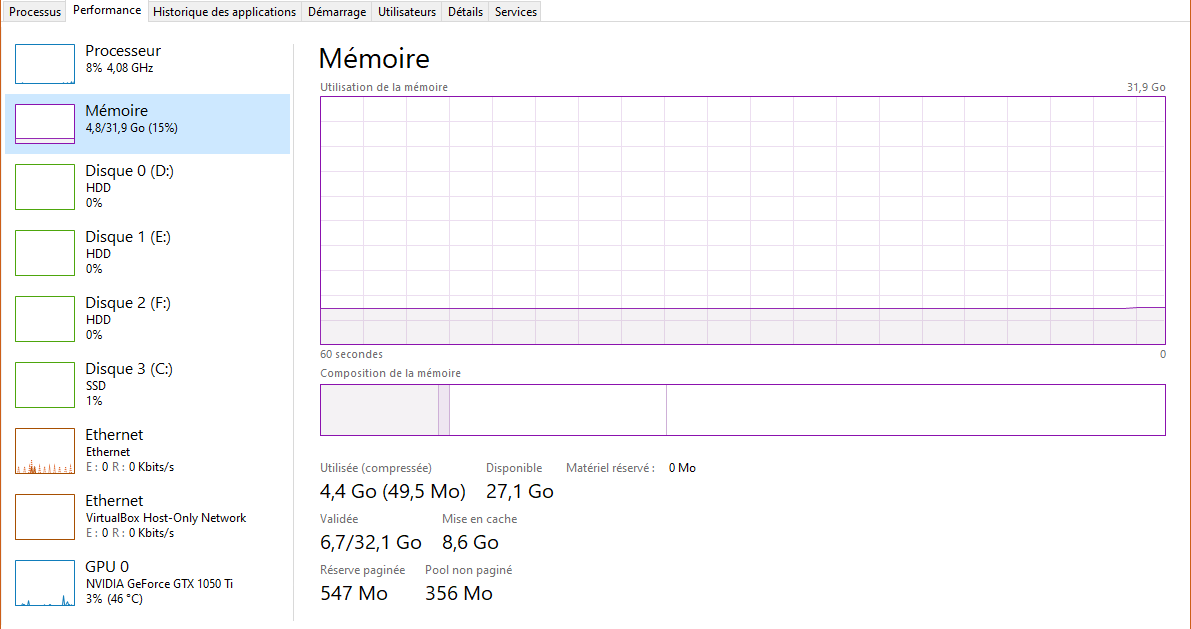Click the Composition de la mémoire bar
Image resolution: width=1191 pixels, height=629 pixels.
[x=743, y=410]
